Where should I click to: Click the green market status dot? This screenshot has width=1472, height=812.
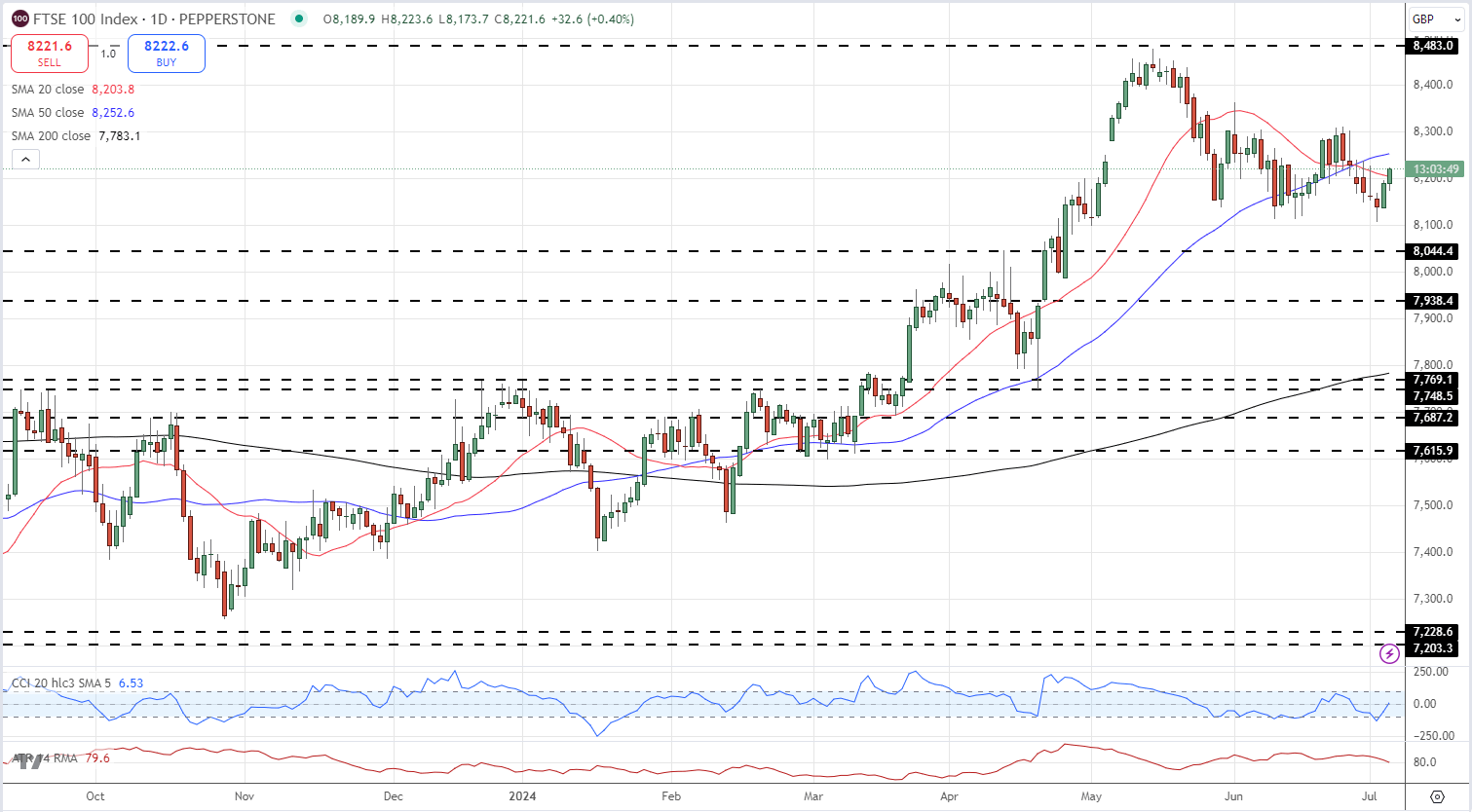299,18
